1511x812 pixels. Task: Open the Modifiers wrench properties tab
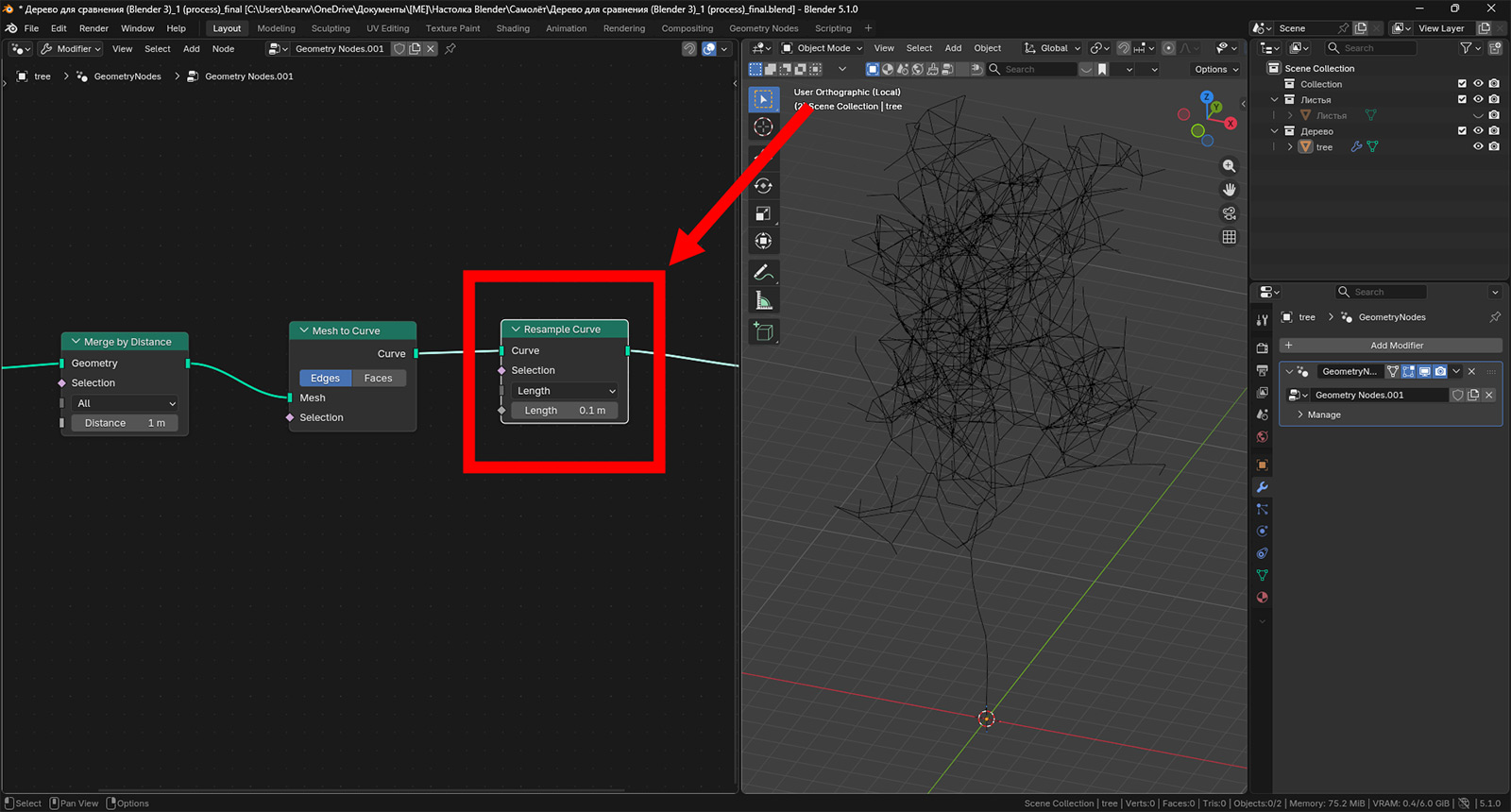[x=1262, y=487]
